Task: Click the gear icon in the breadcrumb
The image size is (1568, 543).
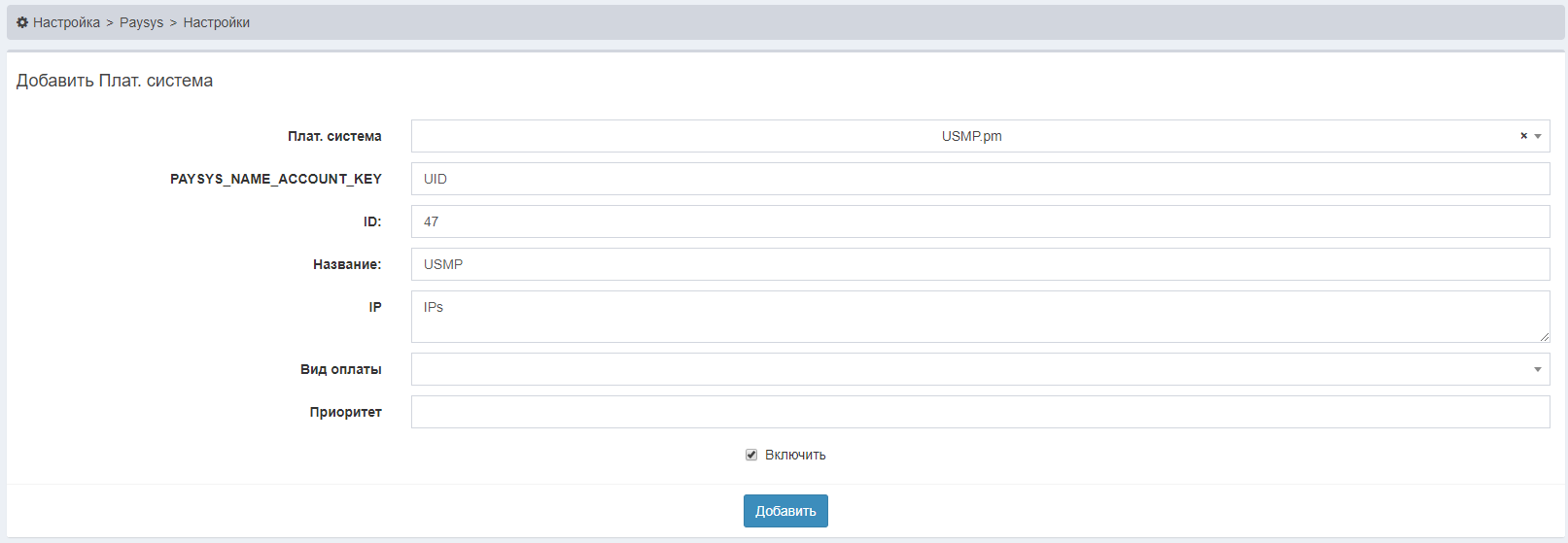Action: pos(22,22)
